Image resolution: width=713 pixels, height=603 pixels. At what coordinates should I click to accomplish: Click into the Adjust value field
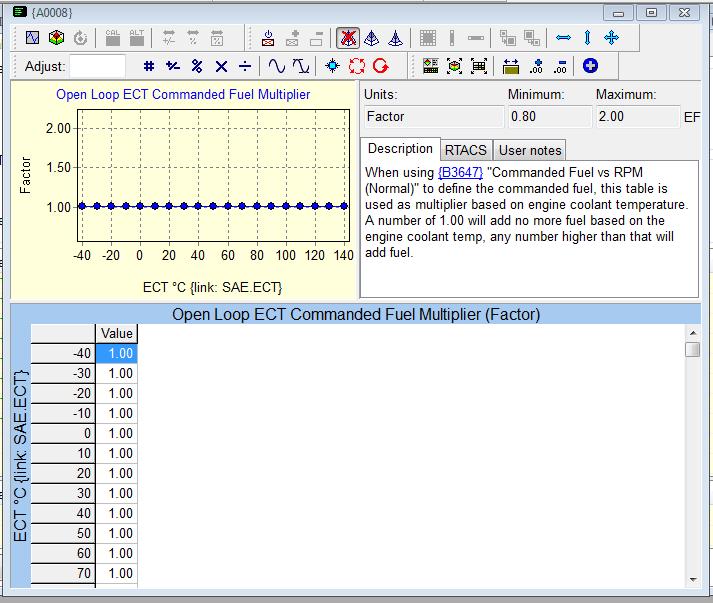97,66
